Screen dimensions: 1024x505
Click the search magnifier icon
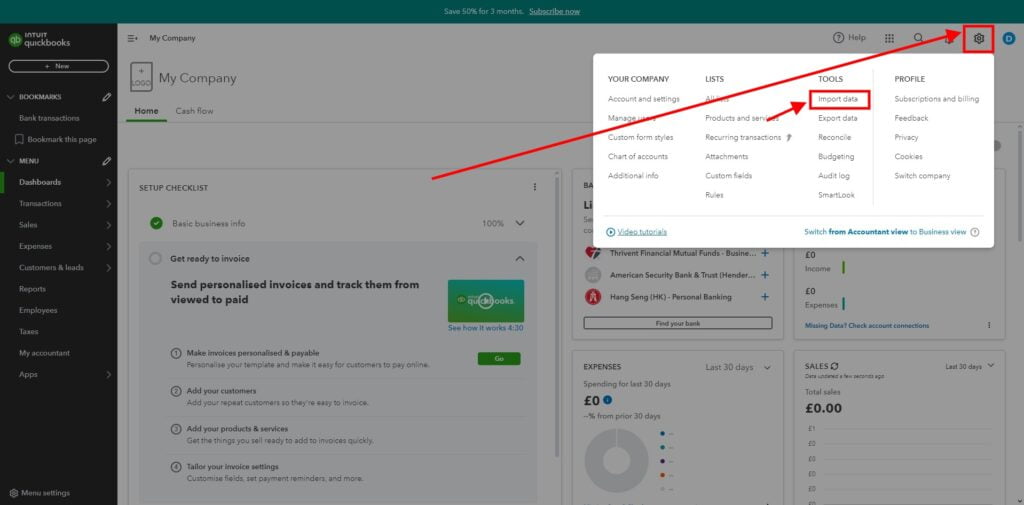918,38
